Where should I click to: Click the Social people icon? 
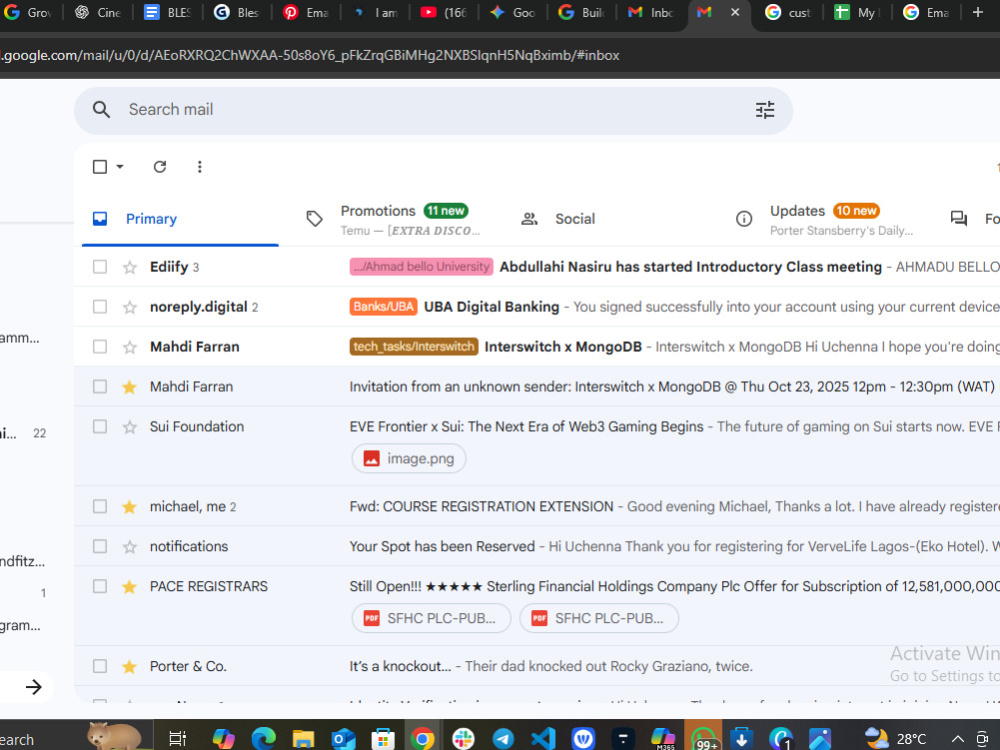529,219
